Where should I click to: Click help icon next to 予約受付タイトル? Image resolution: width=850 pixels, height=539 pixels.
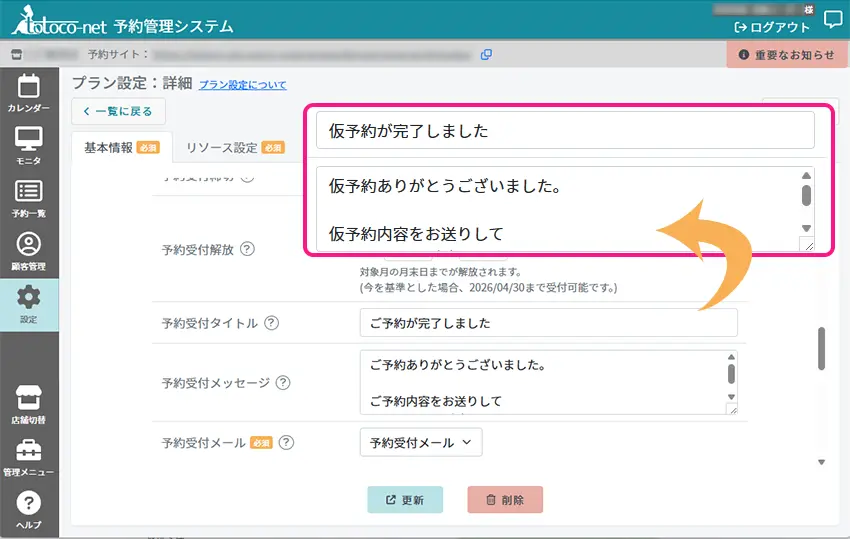[272, 323]
